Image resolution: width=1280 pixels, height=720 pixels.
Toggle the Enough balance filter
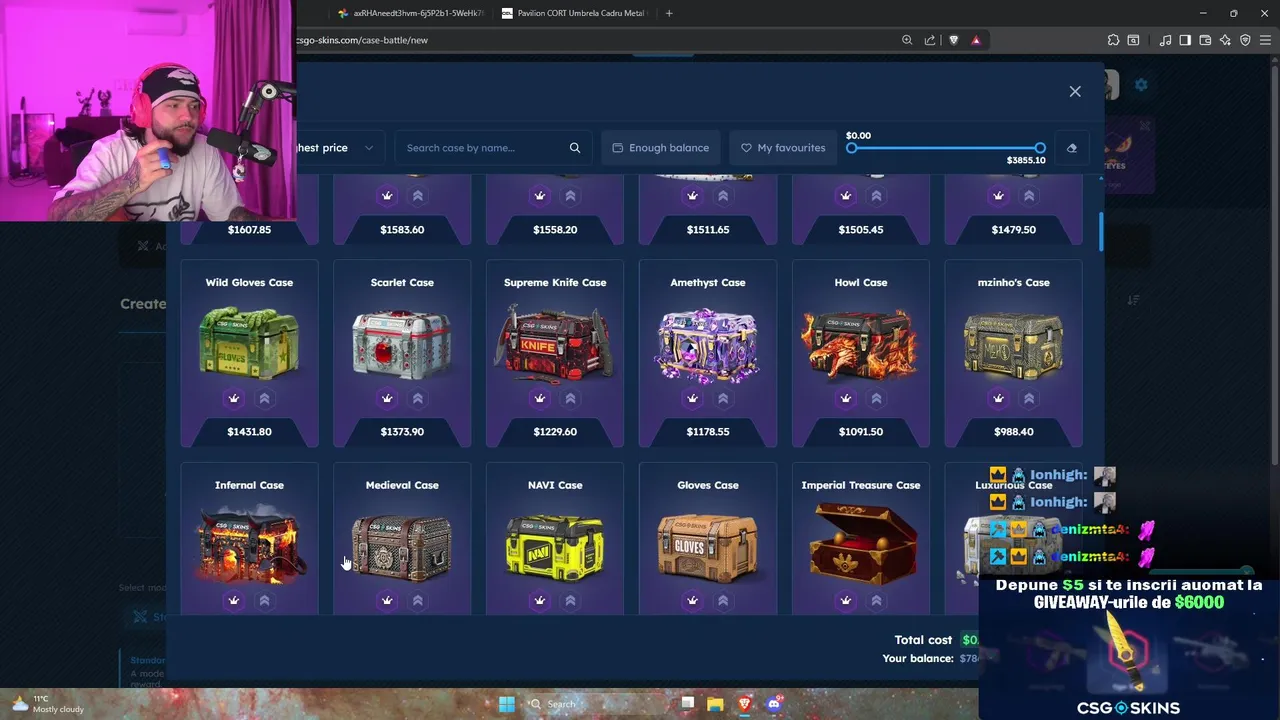tap(661, 148)
